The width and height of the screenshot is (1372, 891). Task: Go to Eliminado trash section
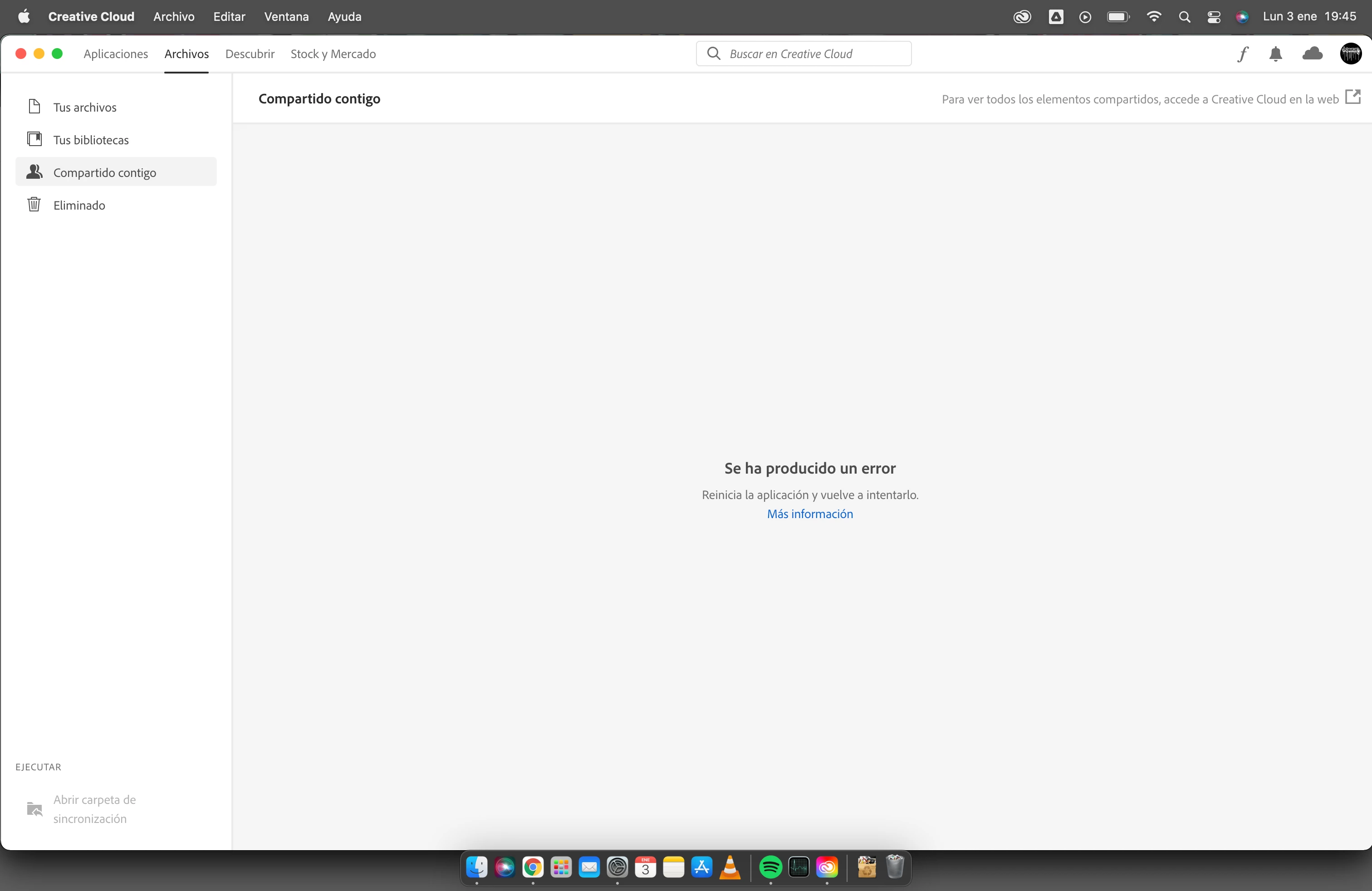click(79, 205)
